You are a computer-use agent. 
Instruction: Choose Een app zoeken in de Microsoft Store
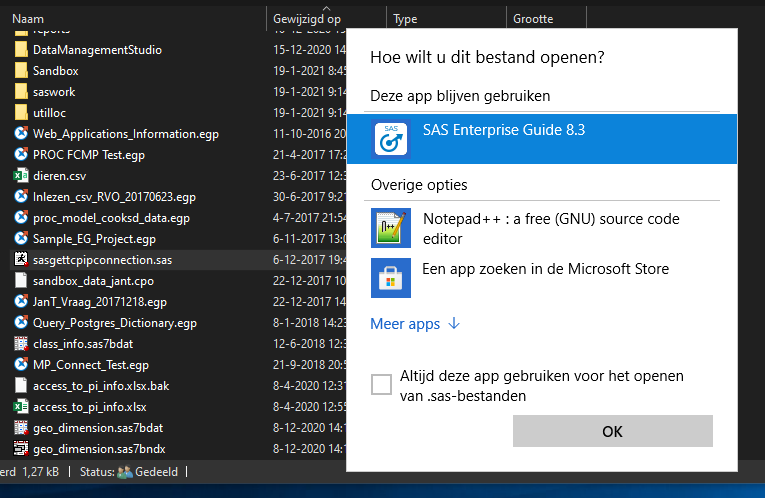[x=545, y=269]
